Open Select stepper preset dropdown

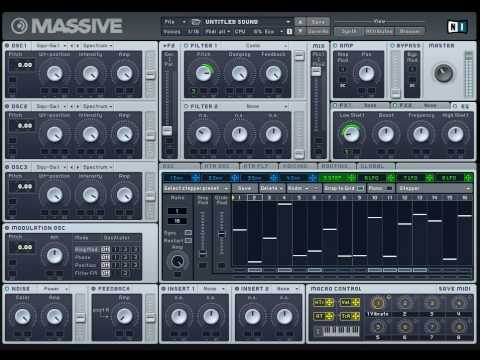pyautogui.click(x=196, y=188)
